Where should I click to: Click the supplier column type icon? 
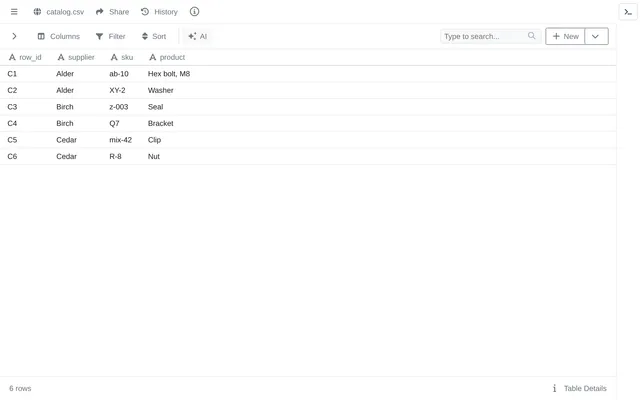[61, 58]
